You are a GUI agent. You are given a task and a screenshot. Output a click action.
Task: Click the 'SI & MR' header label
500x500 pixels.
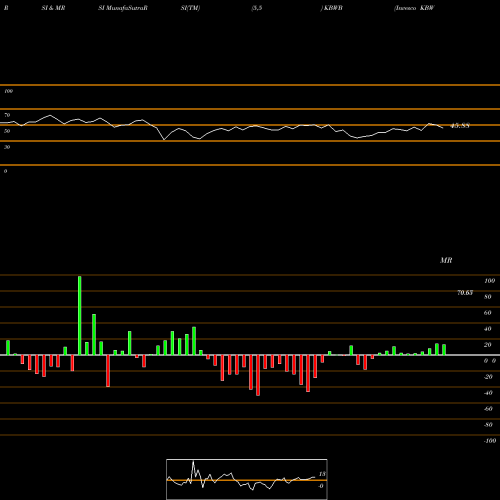tap(53, 8)
